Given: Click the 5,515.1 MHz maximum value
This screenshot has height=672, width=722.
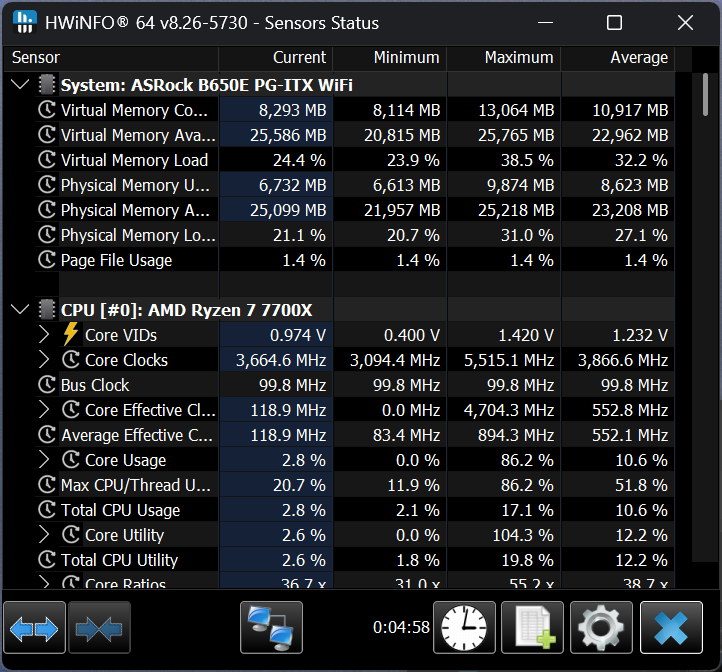Looking at the screenshot, I should point(509,360).
